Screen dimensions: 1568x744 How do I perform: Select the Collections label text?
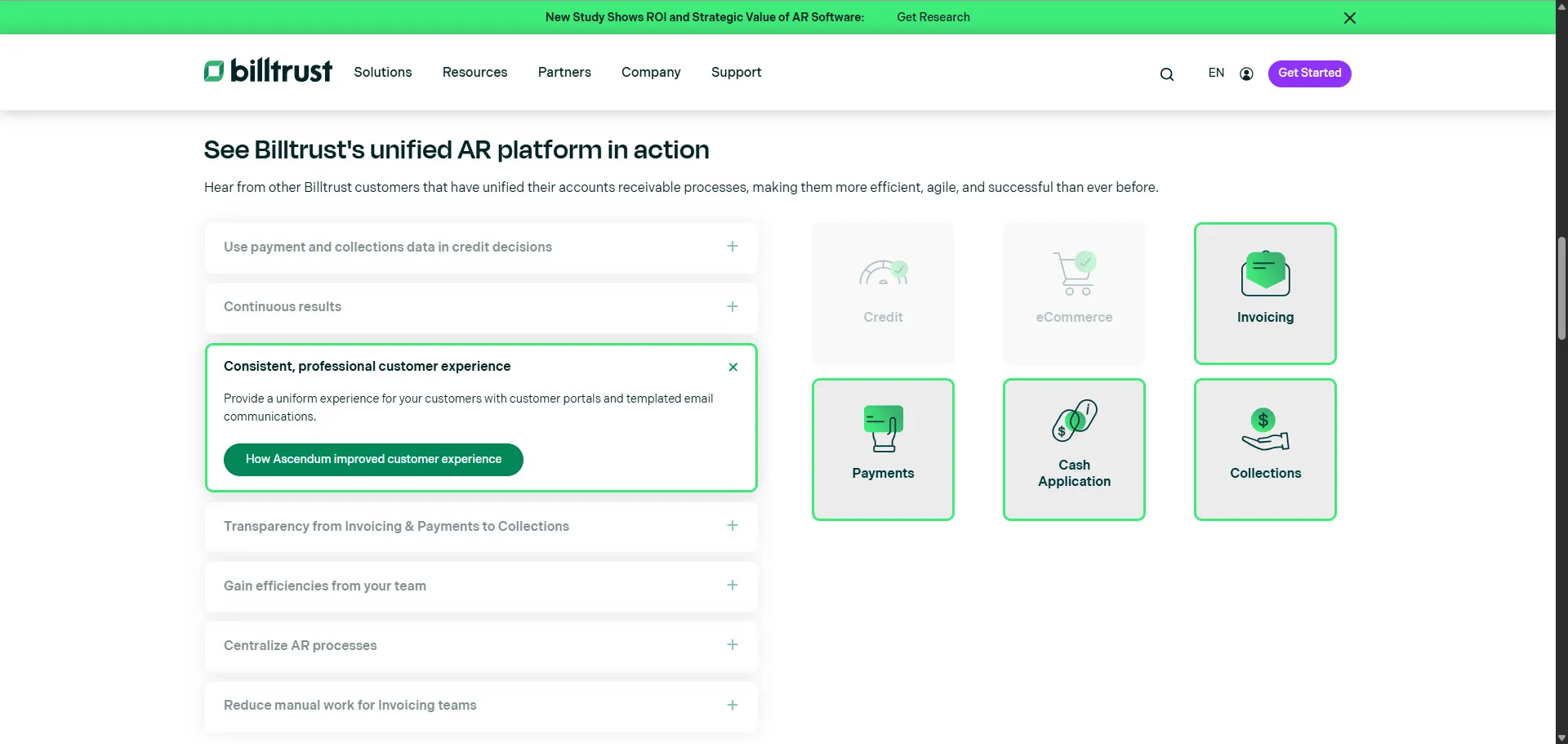coord(1265,473)
